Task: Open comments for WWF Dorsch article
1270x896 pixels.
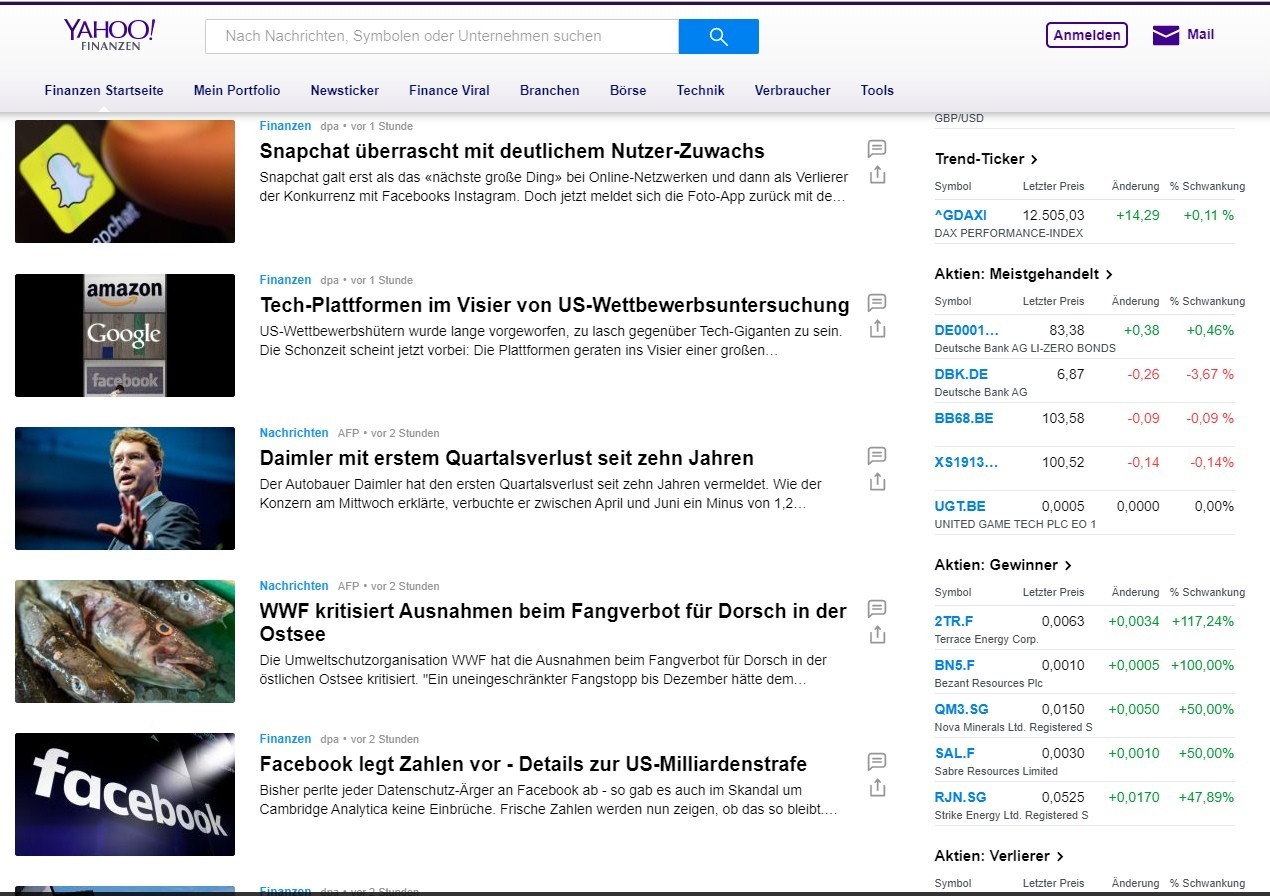Action: [x=877, y=609]
